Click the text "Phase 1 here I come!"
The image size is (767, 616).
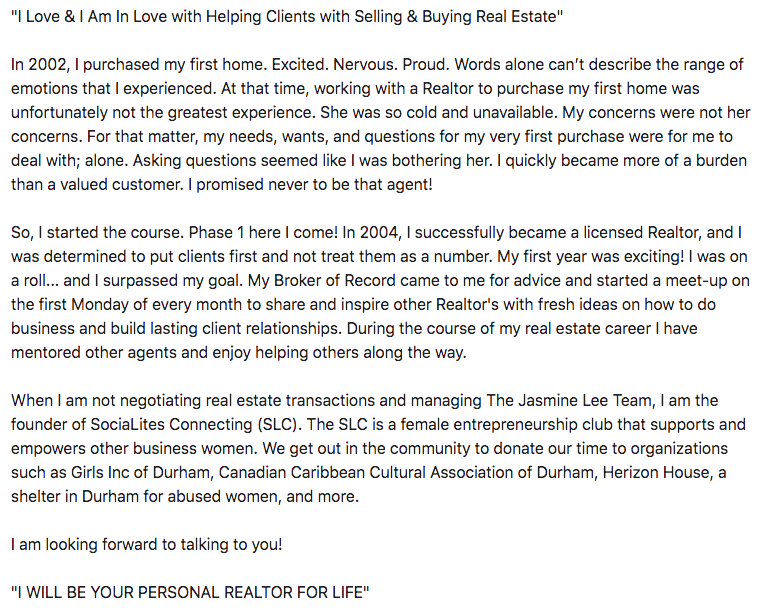[263, 232]
